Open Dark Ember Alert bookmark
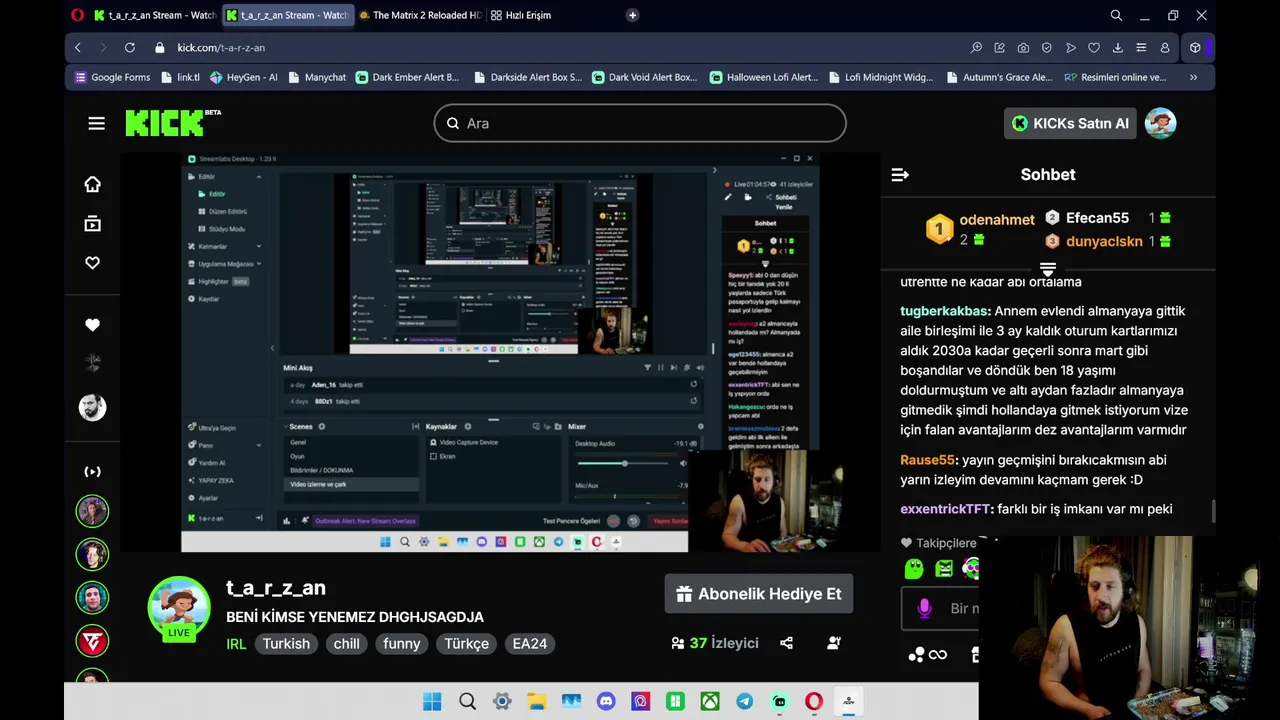1280x720 pixels. click(x=408, y=77)
